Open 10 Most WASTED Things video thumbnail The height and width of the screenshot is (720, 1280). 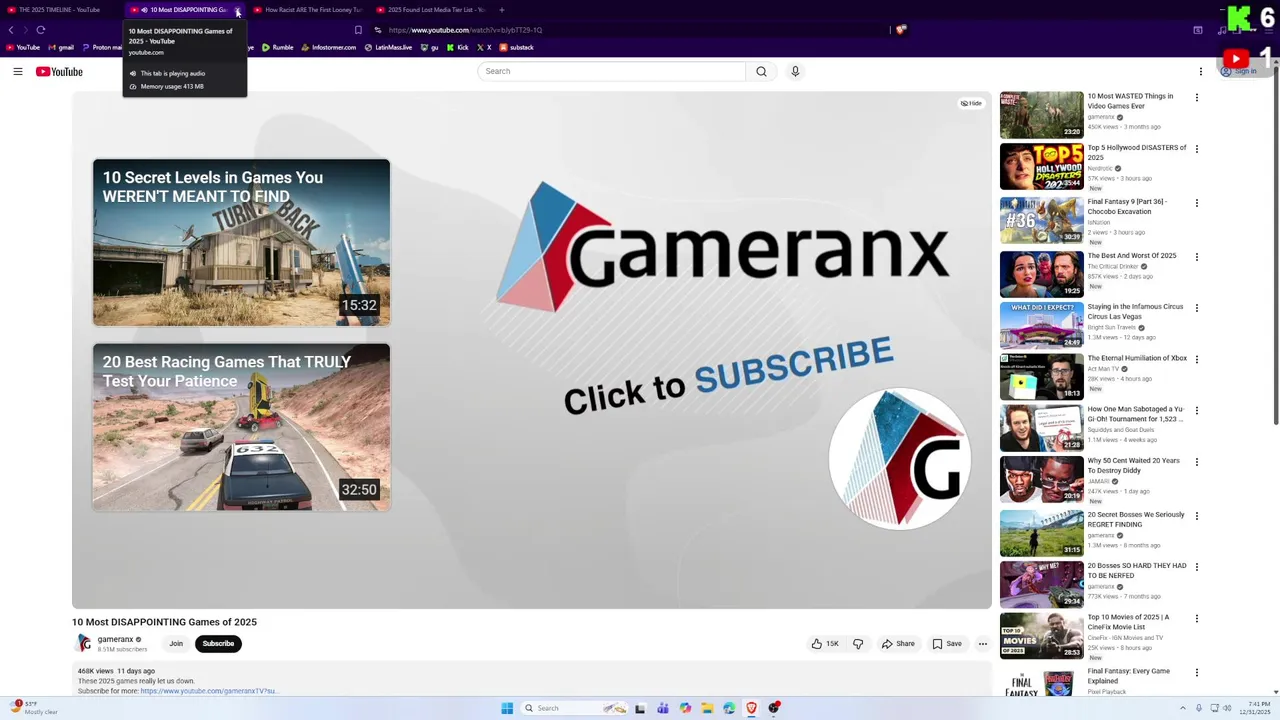(1041, 115)
